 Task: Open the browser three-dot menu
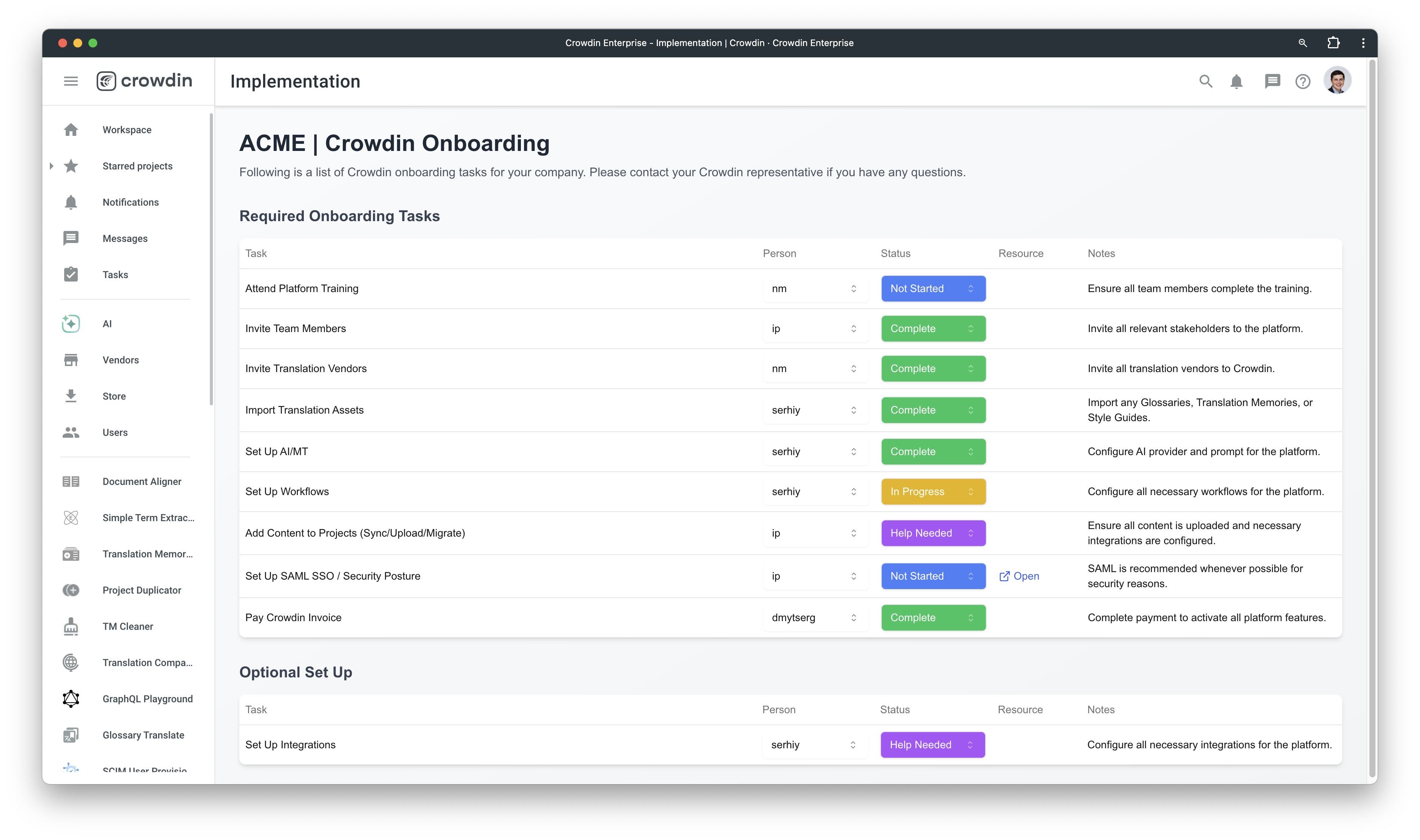[x=1363, y=43]
